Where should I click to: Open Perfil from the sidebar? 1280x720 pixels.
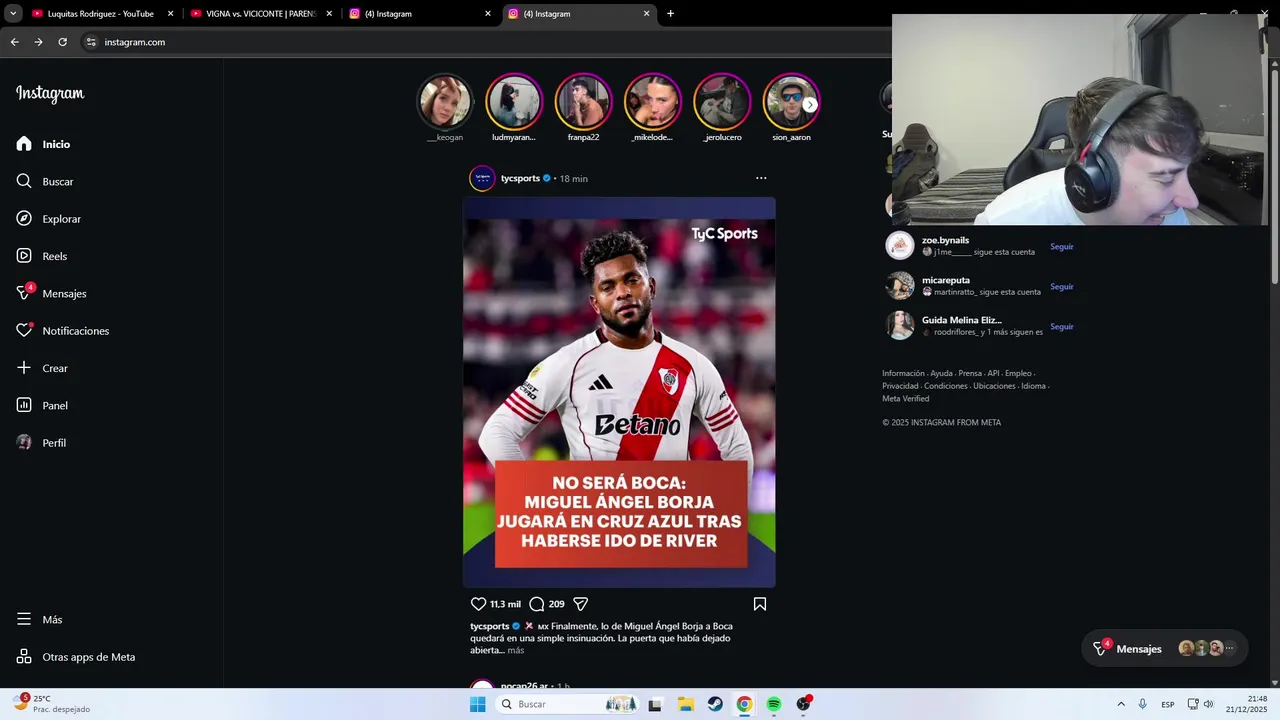[42, 443]
